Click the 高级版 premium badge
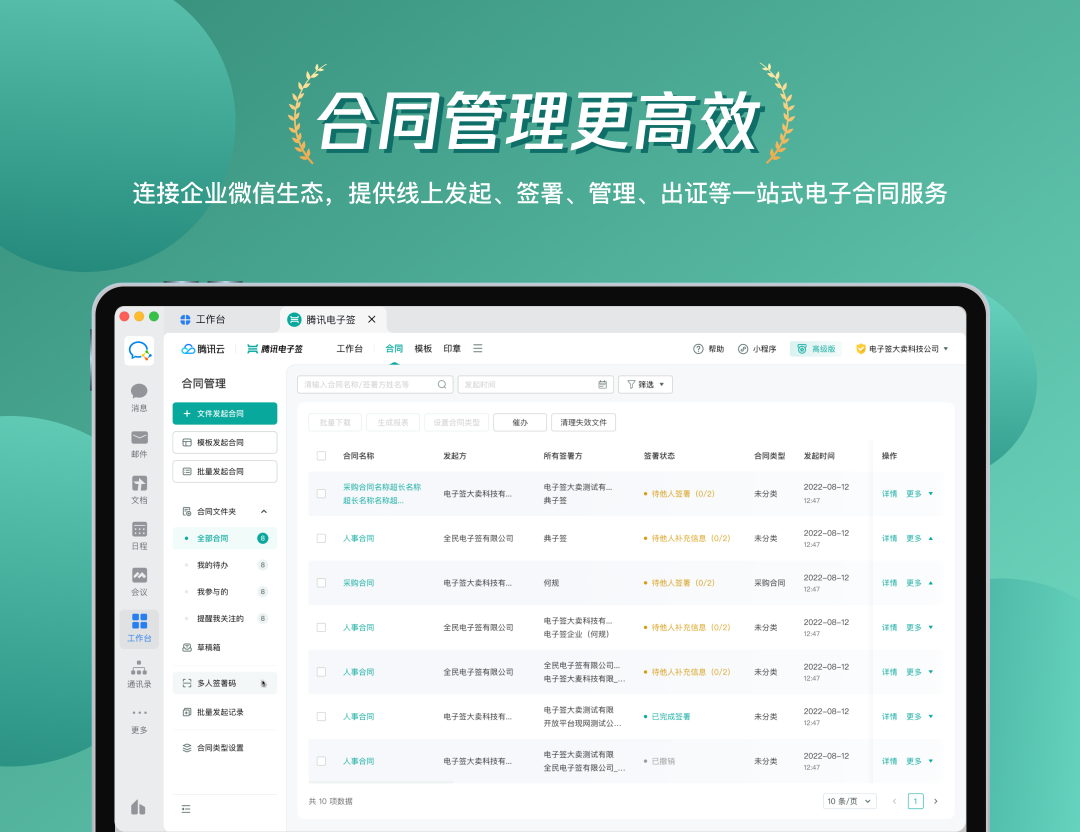The image size is (1080, 832). [816, 349]
